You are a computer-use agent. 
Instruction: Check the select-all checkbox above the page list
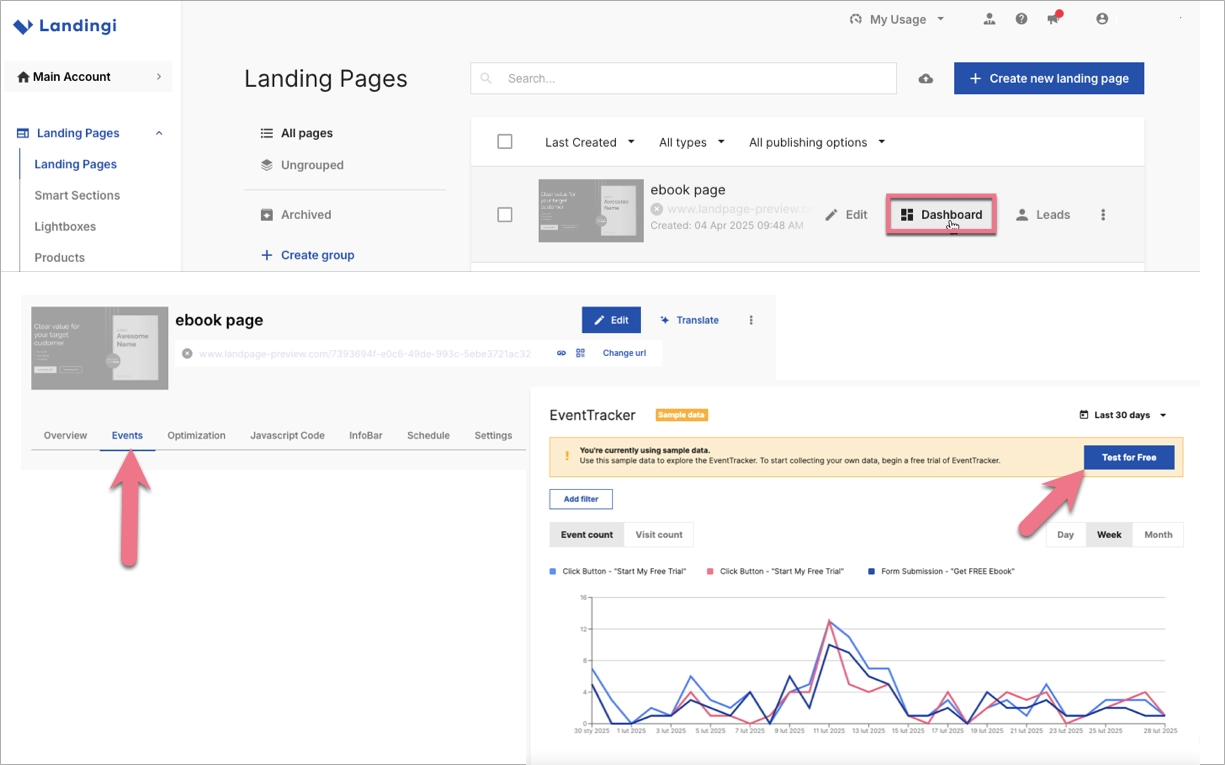pyautogui.click(x=505, y=141)
